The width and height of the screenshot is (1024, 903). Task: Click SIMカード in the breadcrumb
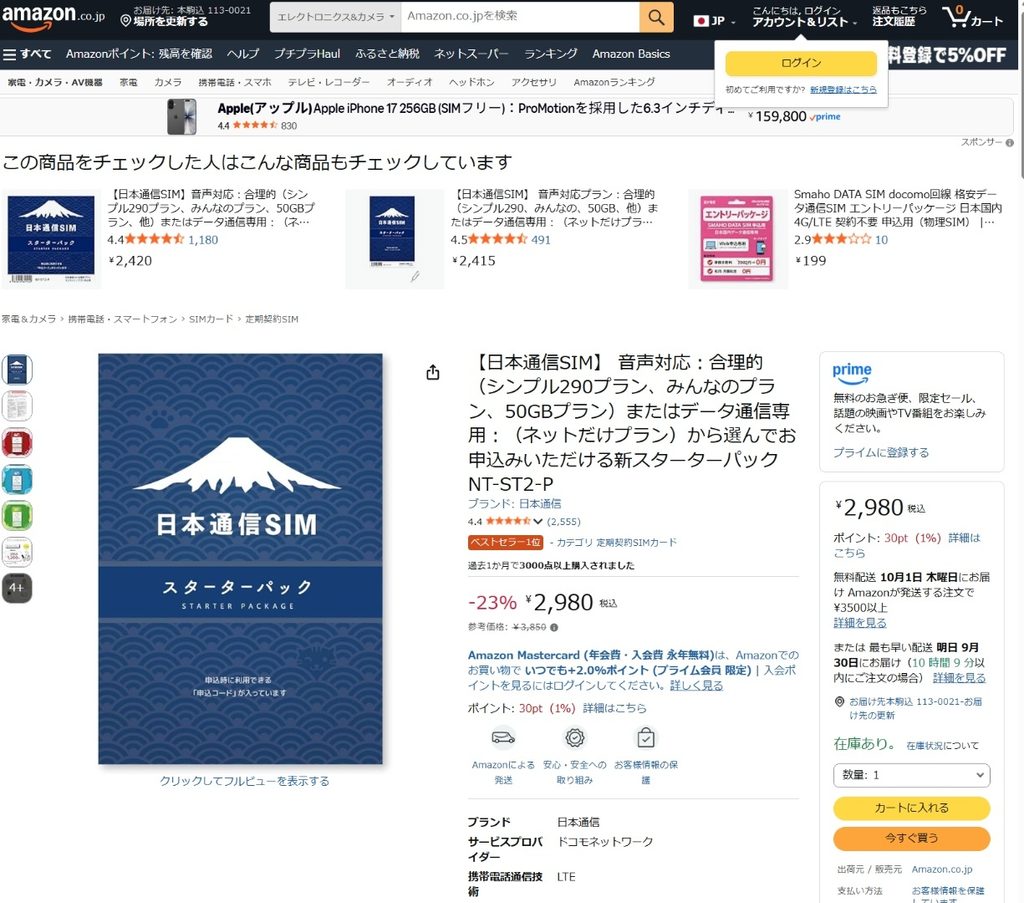[x=211, y=319]
